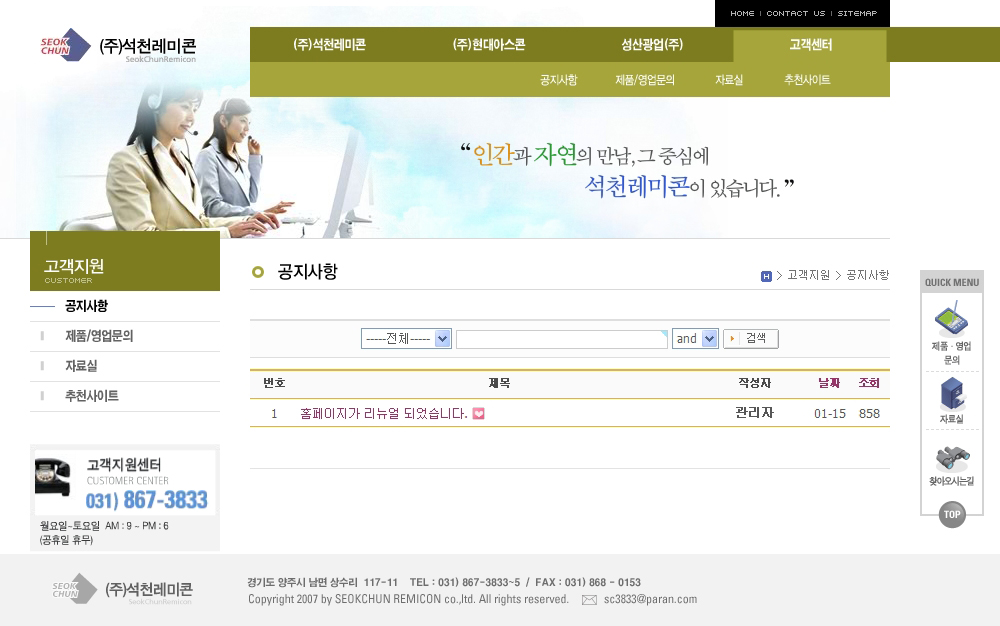Click CONTACT US in the top bar
The height and width of the screenshot is (626, 1000).
(795, 13)
